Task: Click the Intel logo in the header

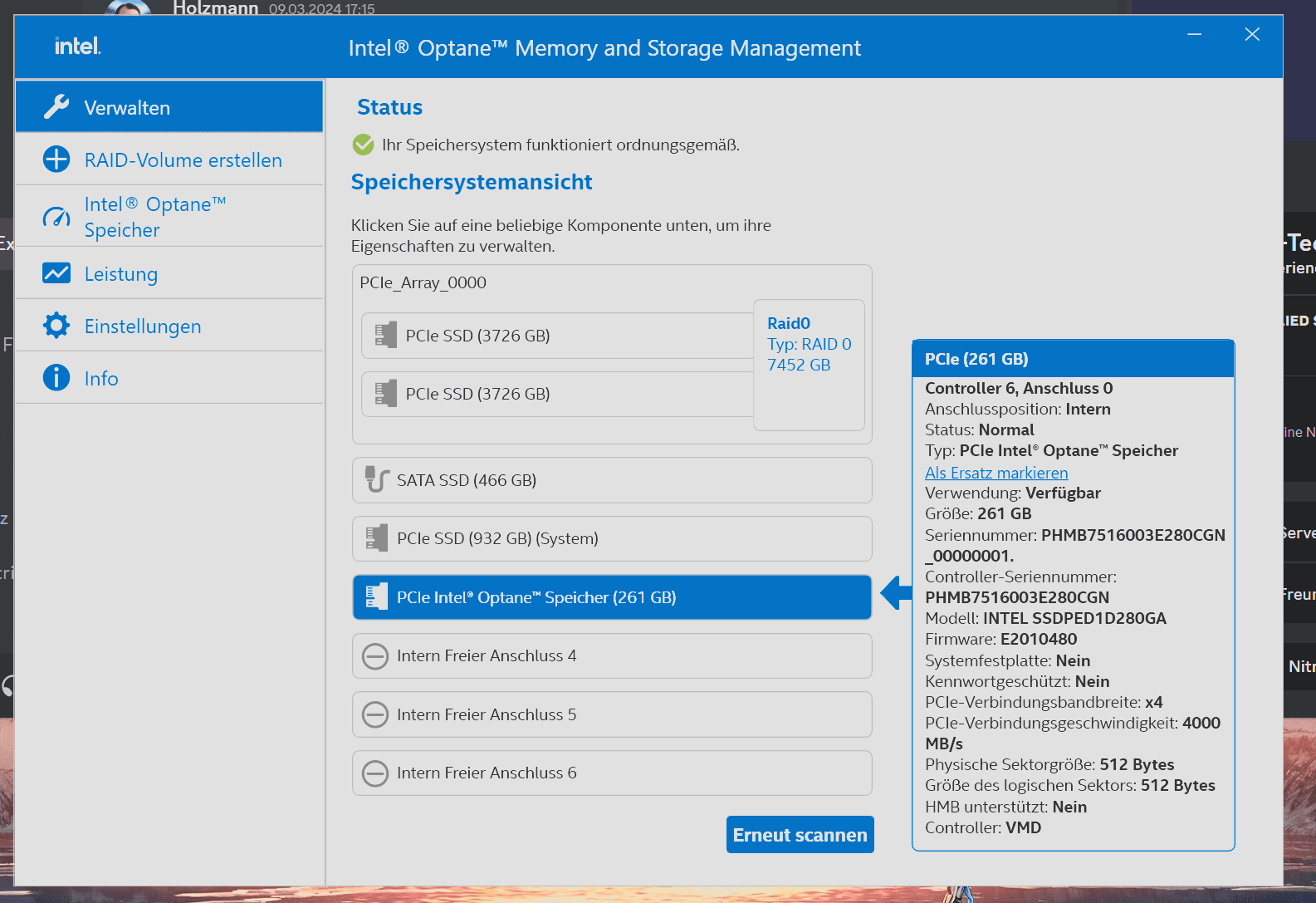Action: pos(78,47)
